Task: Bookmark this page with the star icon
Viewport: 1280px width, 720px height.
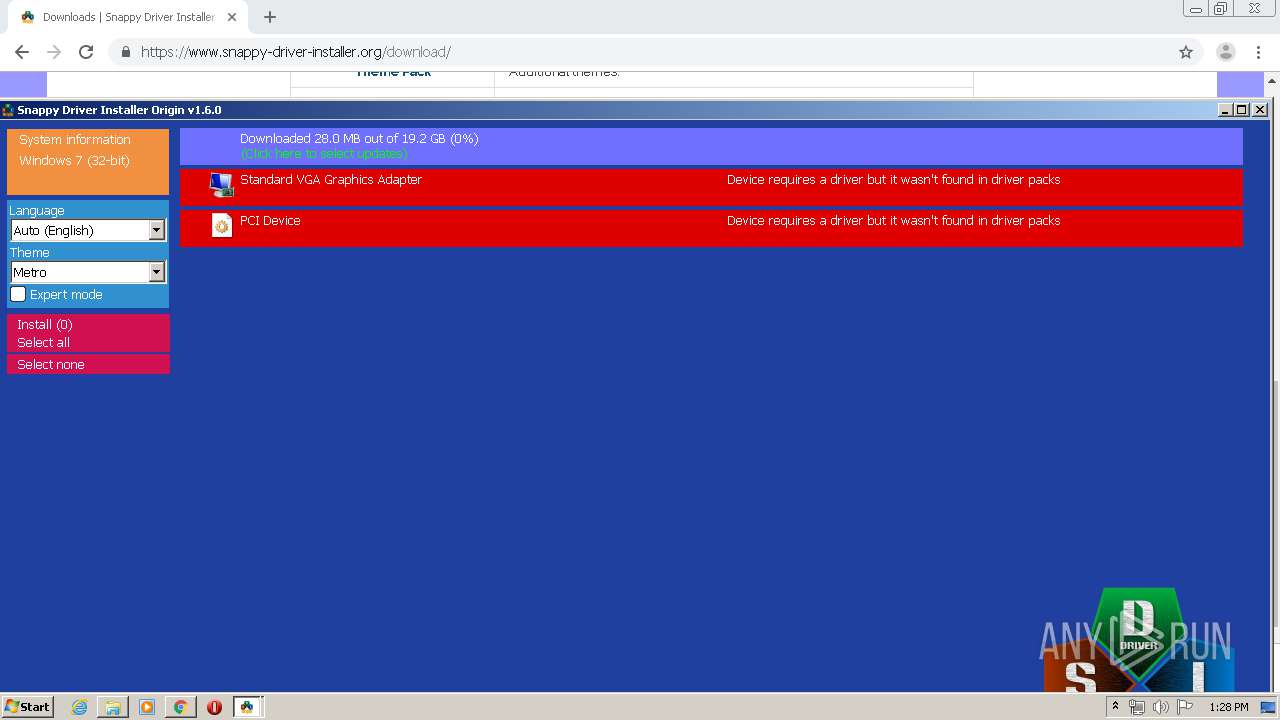Action: point(1186,52)
